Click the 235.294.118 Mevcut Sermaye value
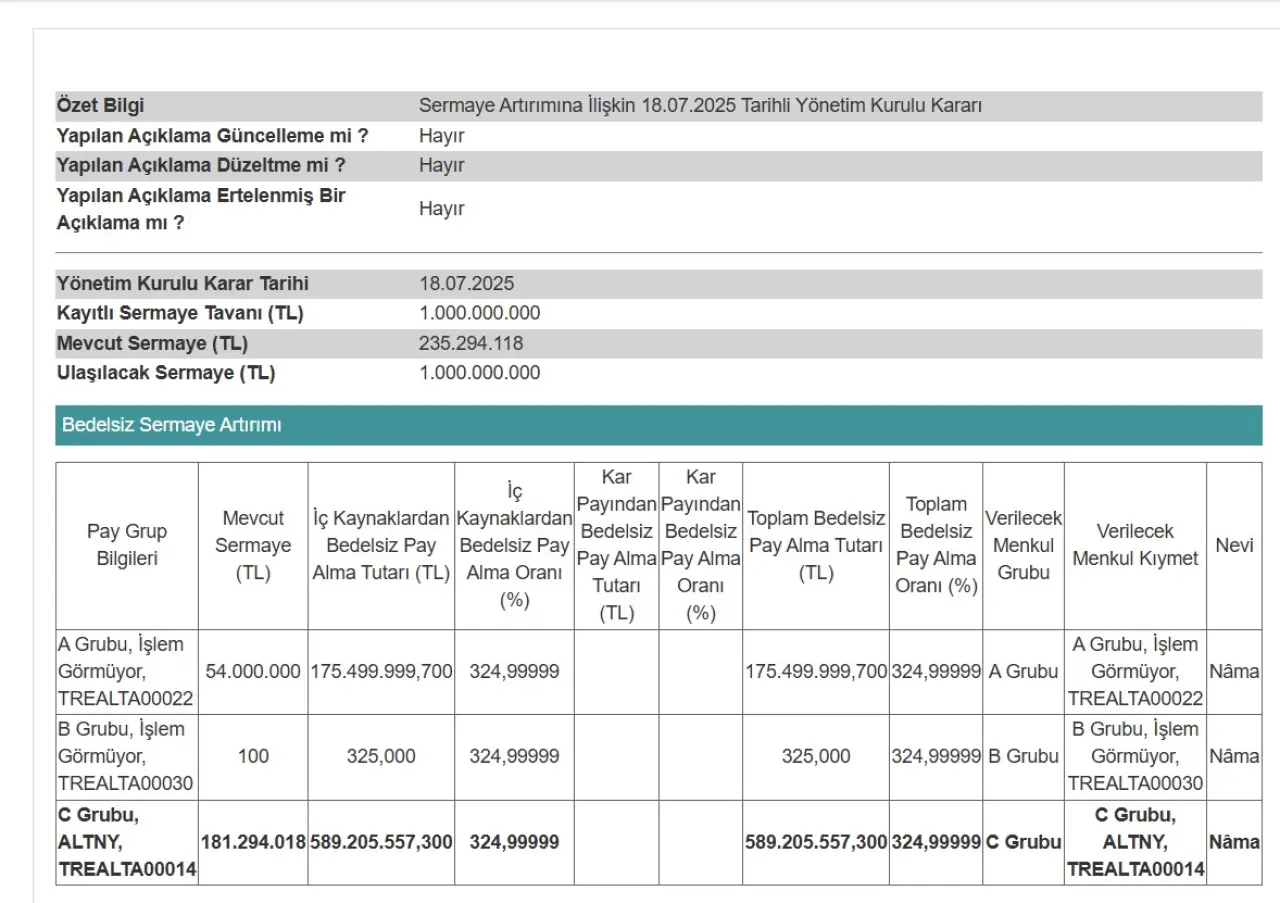Image resolution: width=1280 pixels, height=903 pixels. click(471, 344)
